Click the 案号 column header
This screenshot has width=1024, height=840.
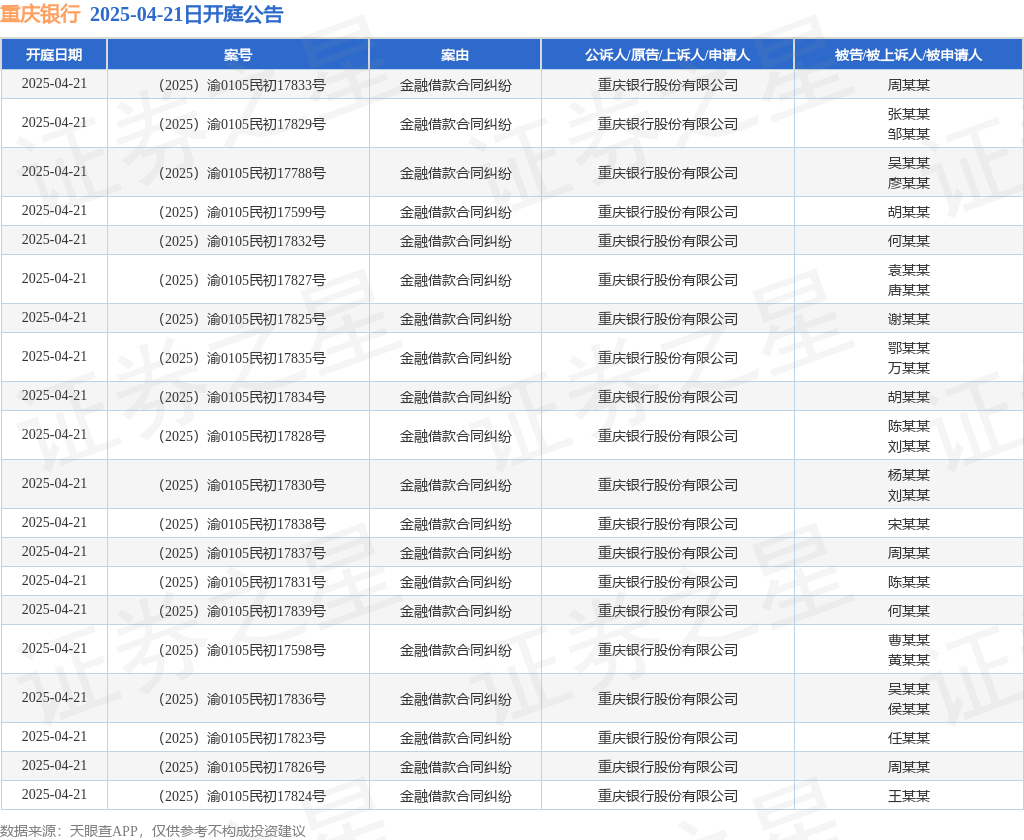coord(238,55)
